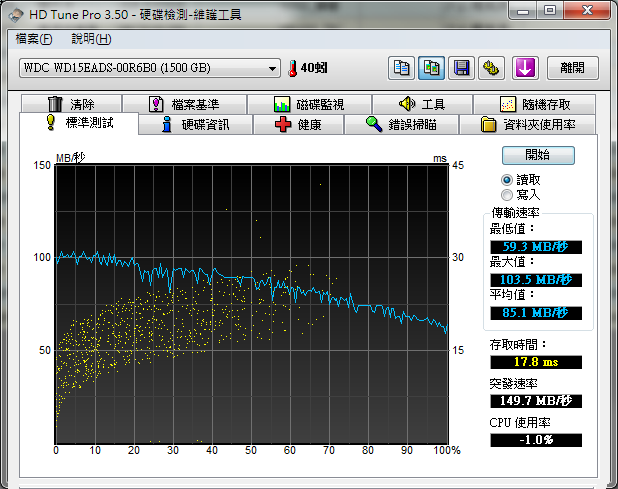The image size is (618, 489).
Task: Click the -1.0% CPU usage value
Action: click(536, 440)
